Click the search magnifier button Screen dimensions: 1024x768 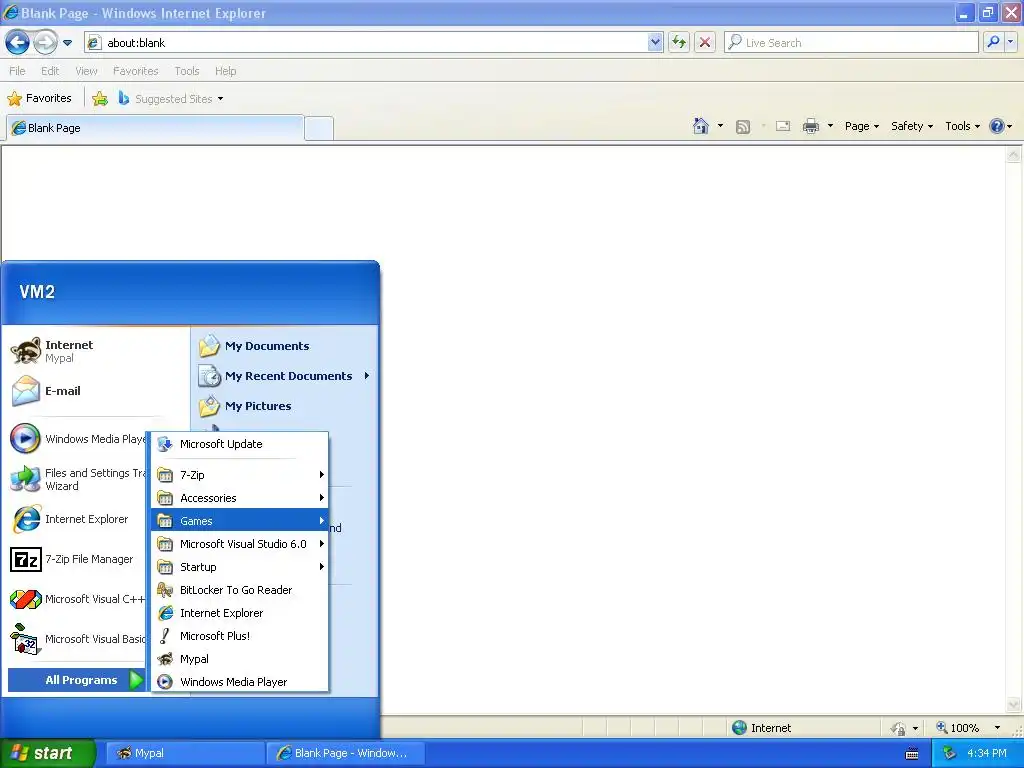[x=993, y=42]
